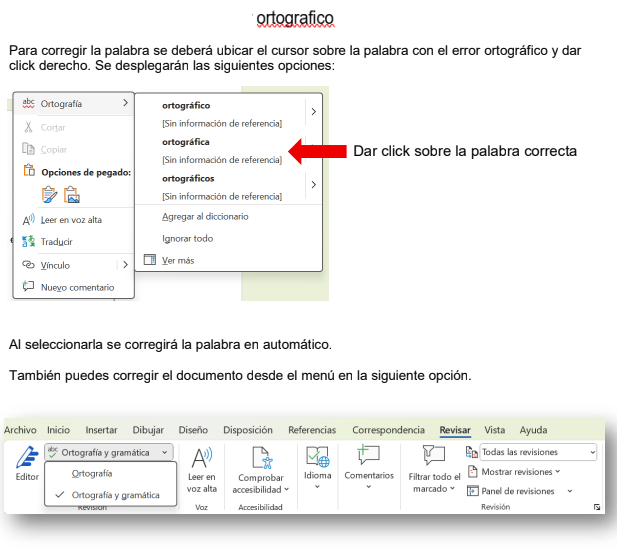
Task: Click the Copiar pages icon
Action: [x=28, y=149]
